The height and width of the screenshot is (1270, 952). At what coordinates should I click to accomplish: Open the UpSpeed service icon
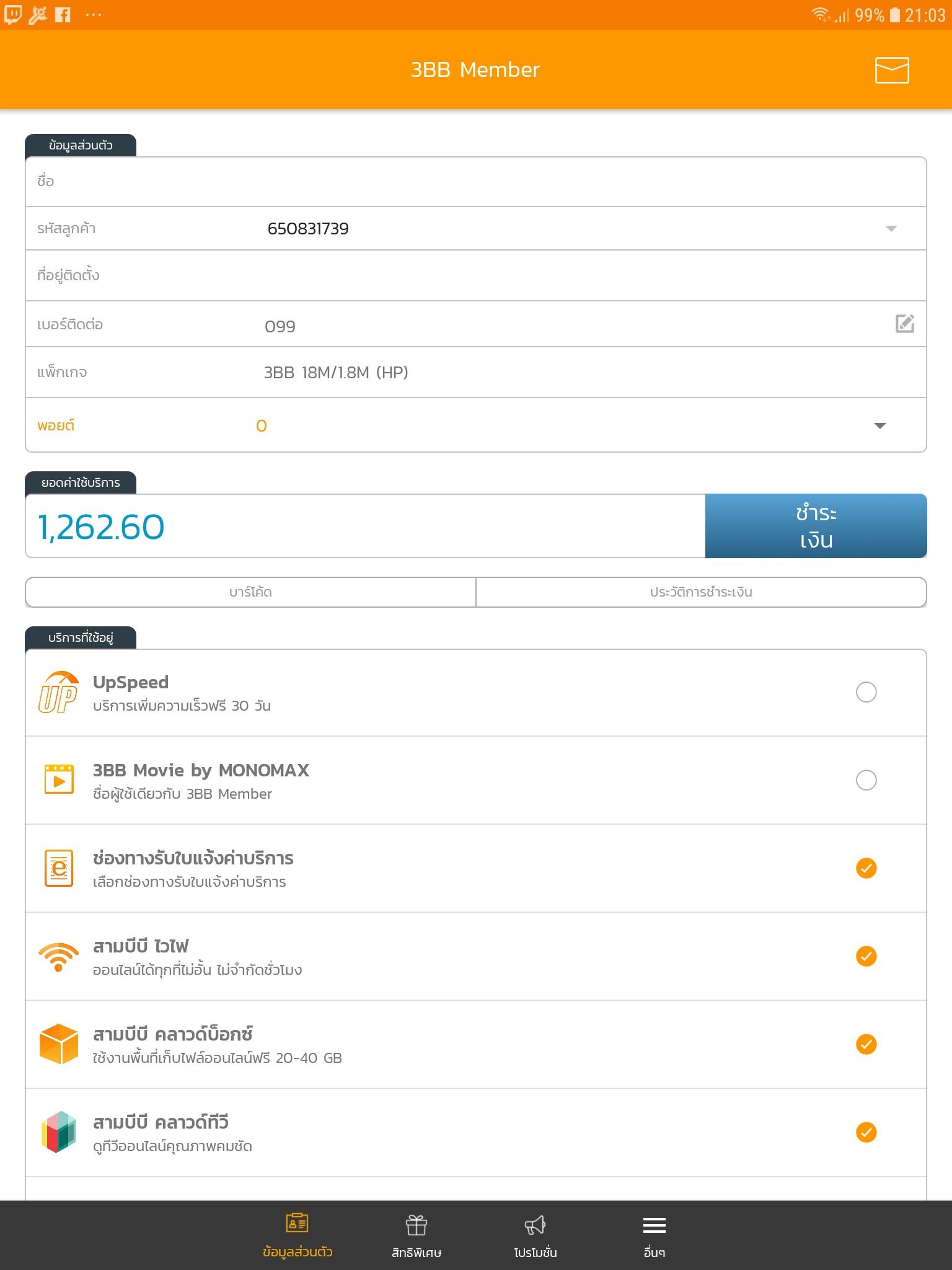click(x=59, y=692)
